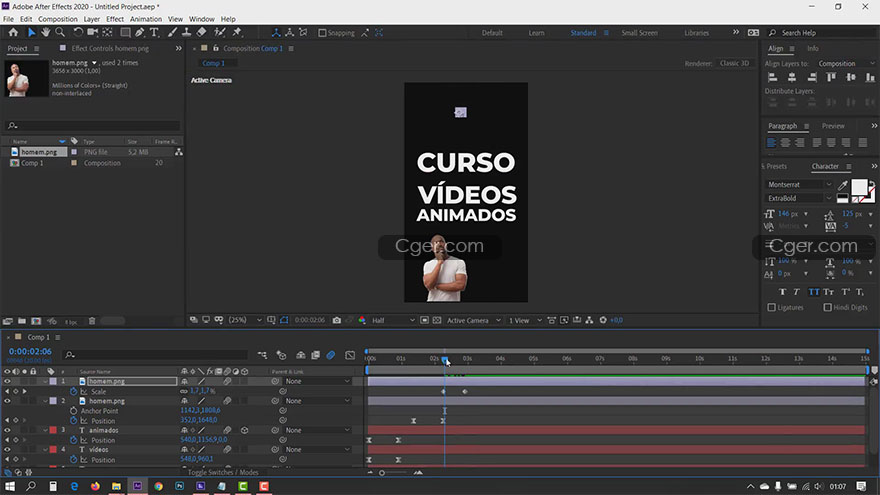Open Windows Start menu
The height and width of the screenshot is (495, 880).
[10, 486]
